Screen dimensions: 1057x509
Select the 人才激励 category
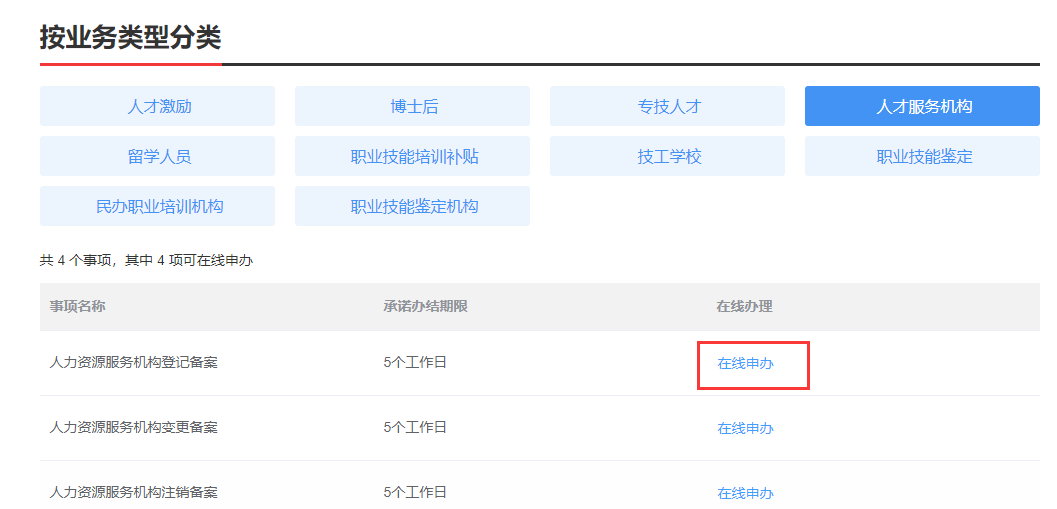click(157, 106)
